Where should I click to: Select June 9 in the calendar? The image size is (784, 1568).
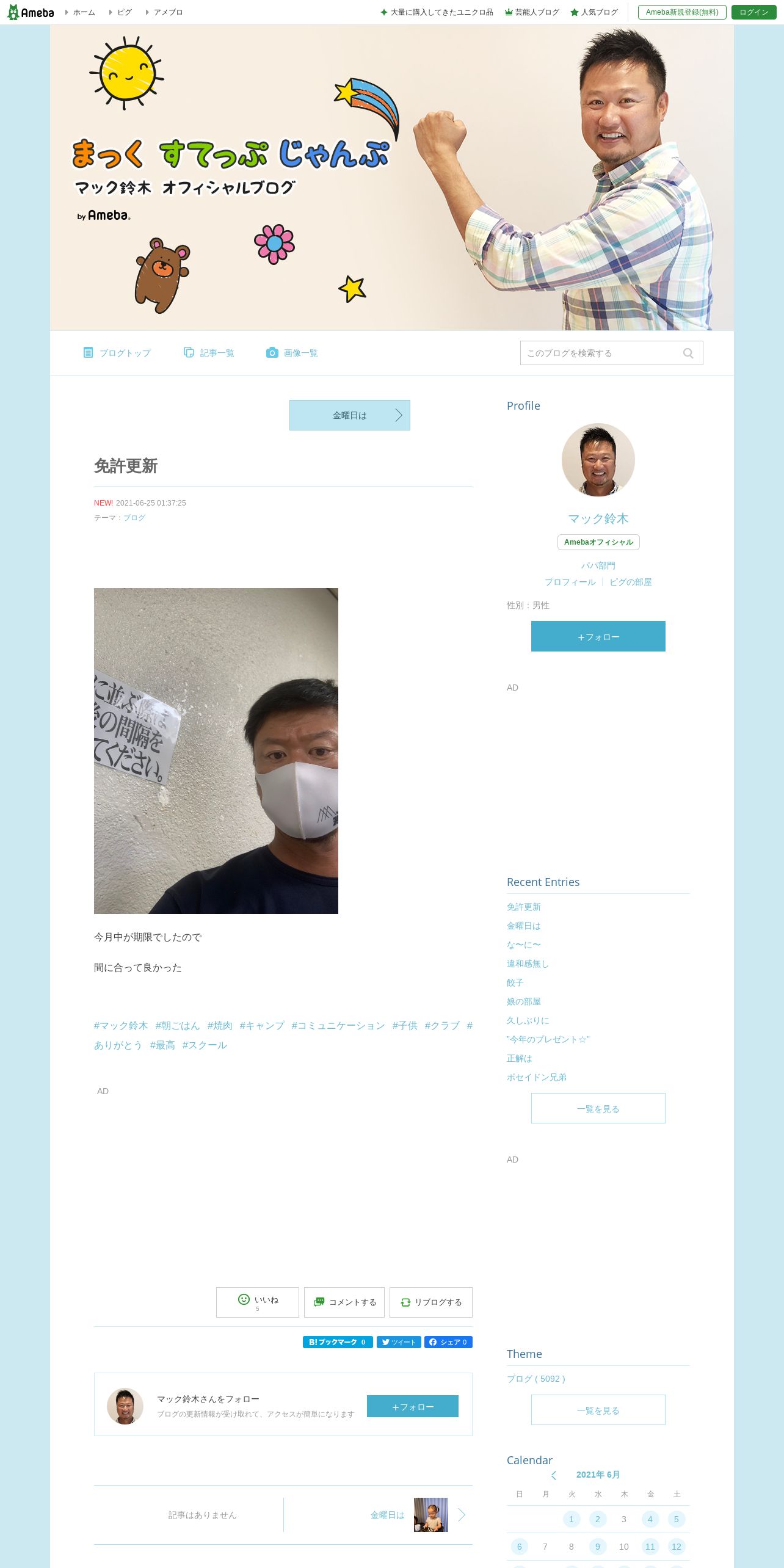[598, 1547]
